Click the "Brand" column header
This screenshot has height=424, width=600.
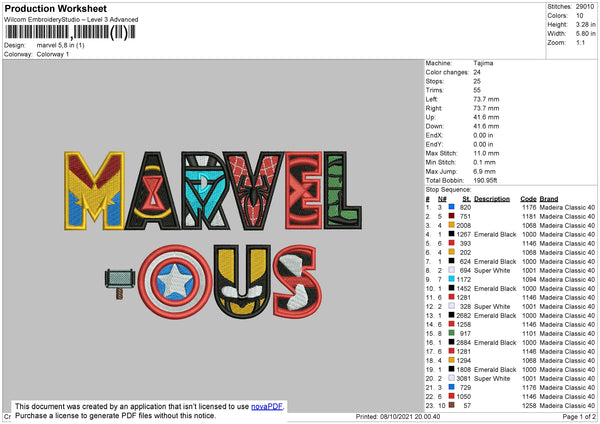click(549, 199)
